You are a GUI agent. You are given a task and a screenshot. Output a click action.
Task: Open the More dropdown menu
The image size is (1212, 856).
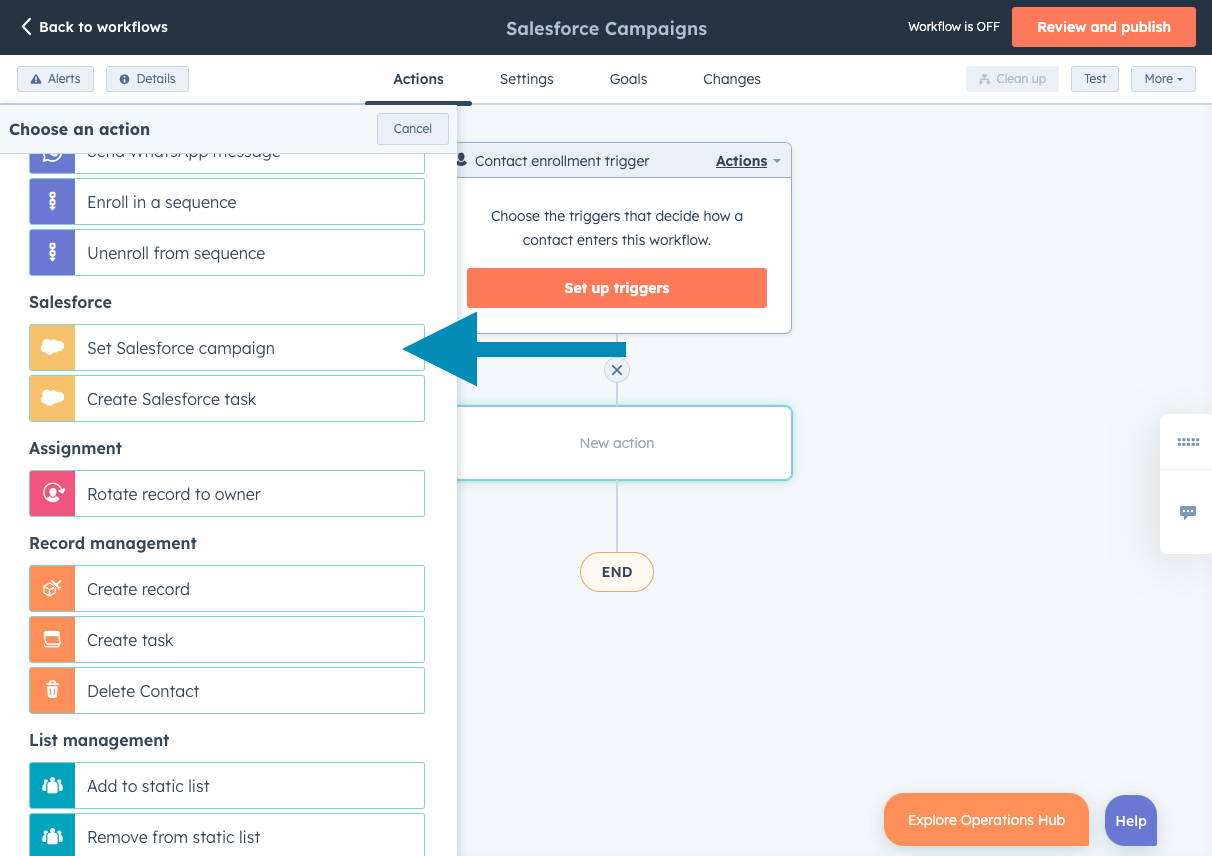(x=1163, y=78)
